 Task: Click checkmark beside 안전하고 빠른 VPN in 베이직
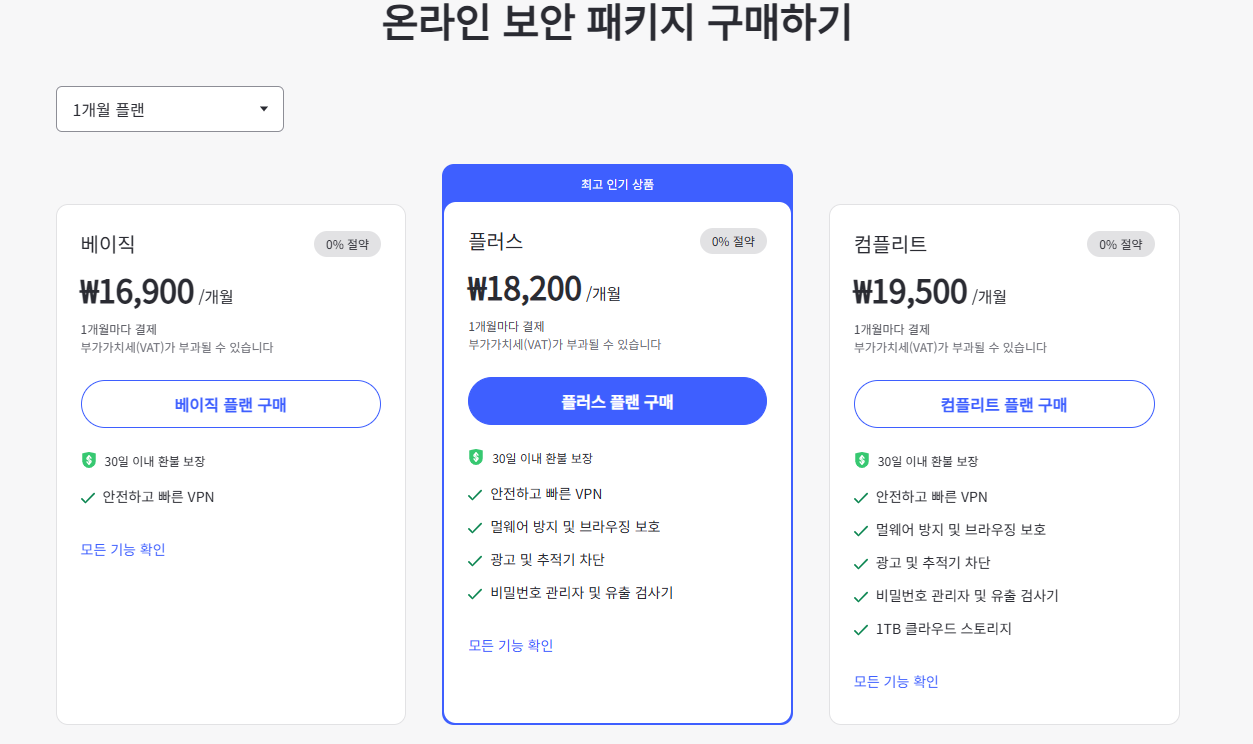pos(88,497)
